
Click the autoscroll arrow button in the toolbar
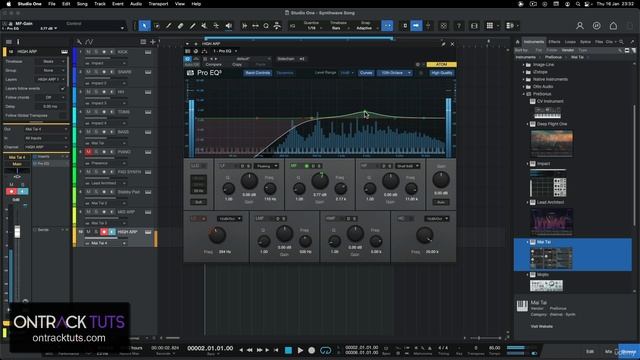(416, 26)
